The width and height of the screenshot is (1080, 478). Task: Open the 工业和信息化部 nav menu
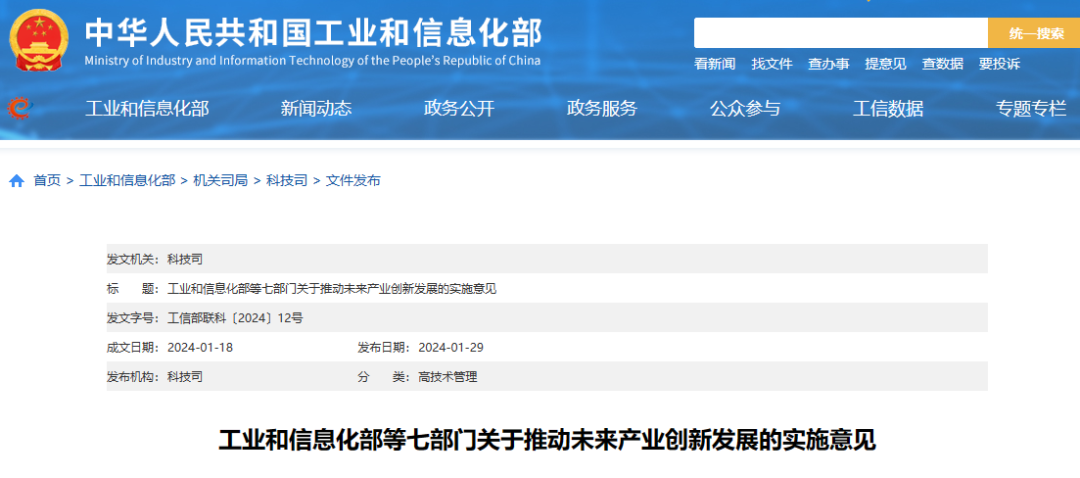click(147, 108)
